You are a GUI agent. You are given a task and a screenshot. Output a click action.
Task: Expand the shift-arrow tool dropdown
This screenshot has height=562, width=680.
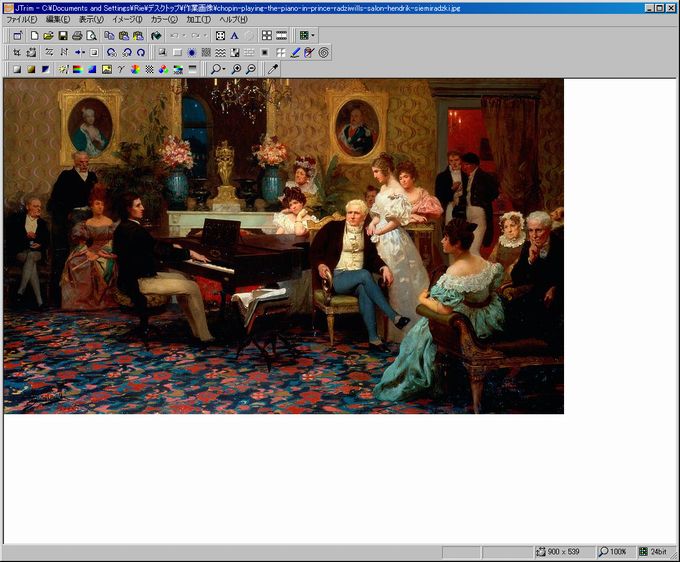pyautogui.click(x=79, y=52)
